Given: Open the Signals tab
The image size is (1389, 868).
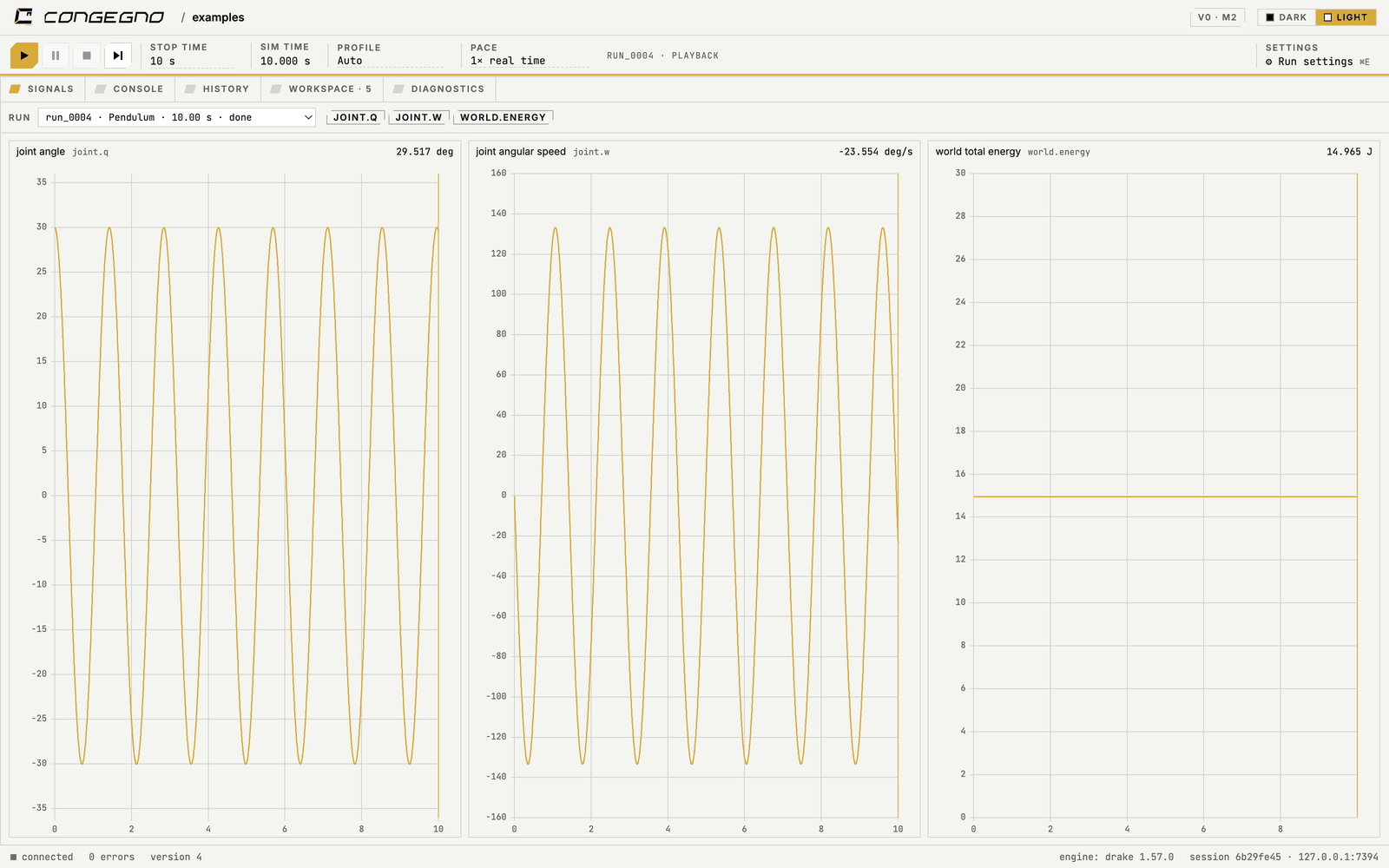Looking at the screenshot, I should 42,89.
